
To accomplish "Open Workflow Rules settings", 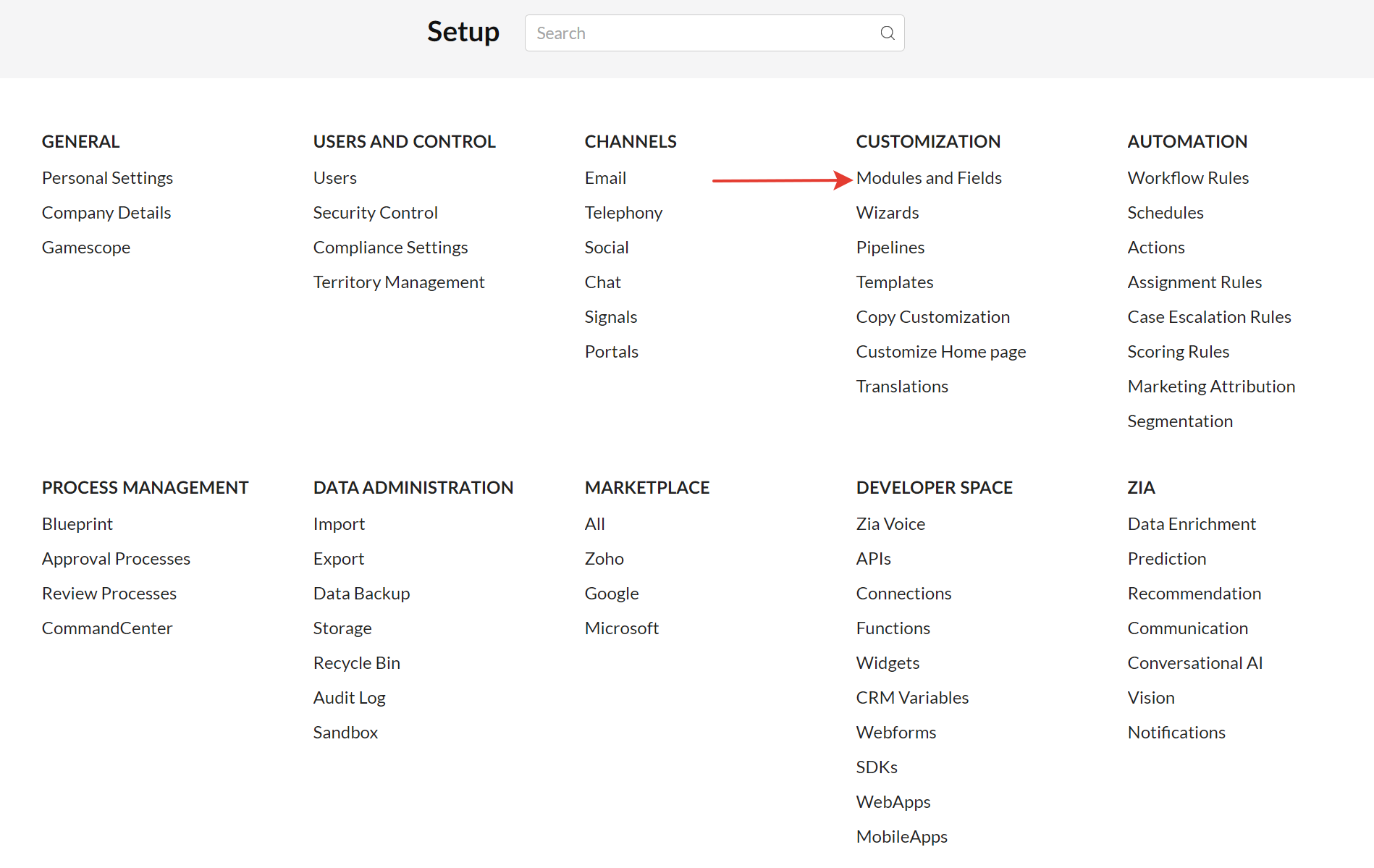I will click(x=1187, y=178).
